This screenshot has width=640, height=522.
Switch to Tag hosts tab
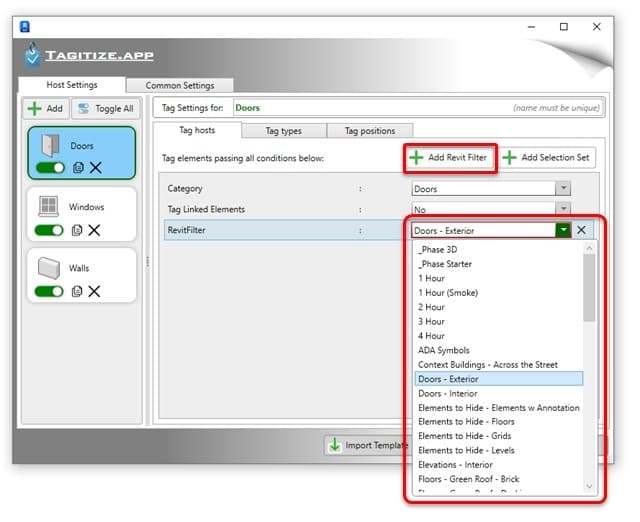click(x=197, y=130)
